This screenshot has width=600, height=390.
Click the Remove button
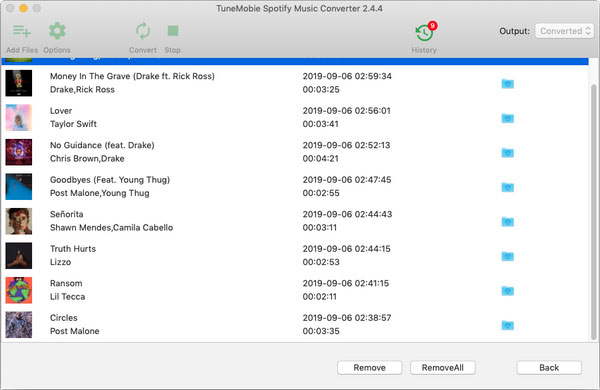(x=369, y=368)
